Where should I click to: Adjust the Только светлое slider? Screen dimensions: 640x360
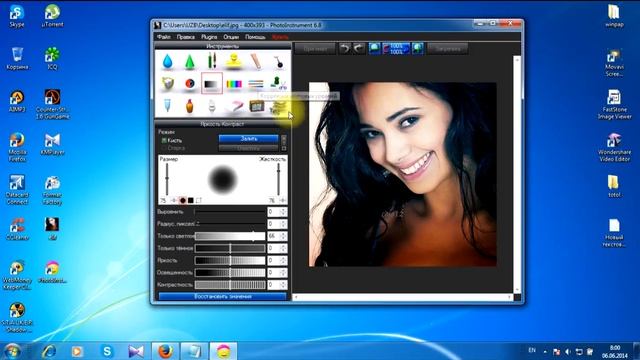point(230,236)
